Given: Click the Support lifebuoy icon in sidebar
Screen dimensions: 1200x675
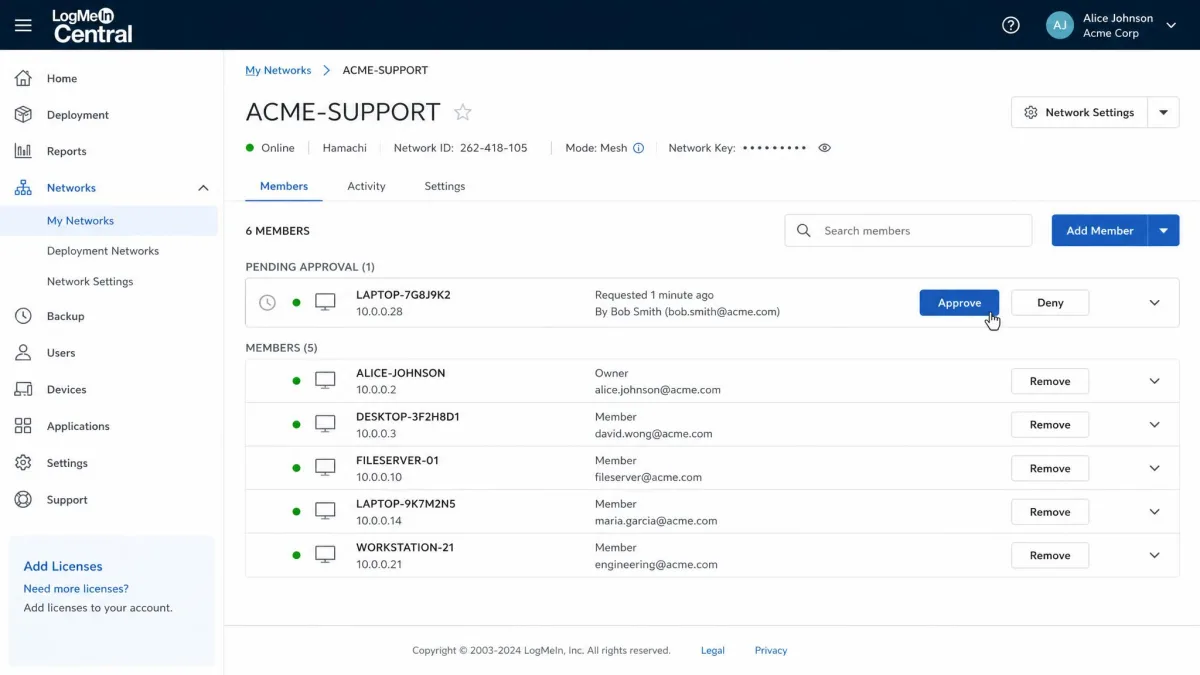Looking at the screenshot, I should pos(23,500).
